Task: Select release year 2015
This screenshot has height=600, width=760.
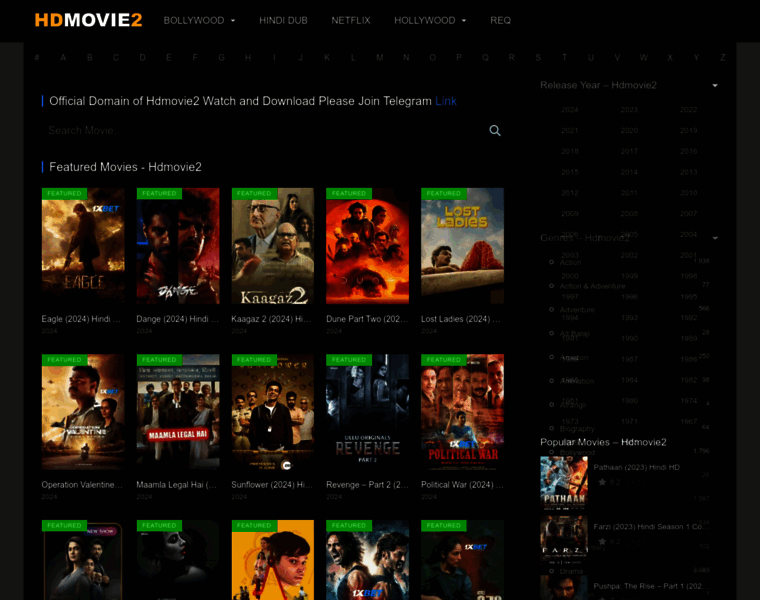Action: click(570, 173)
